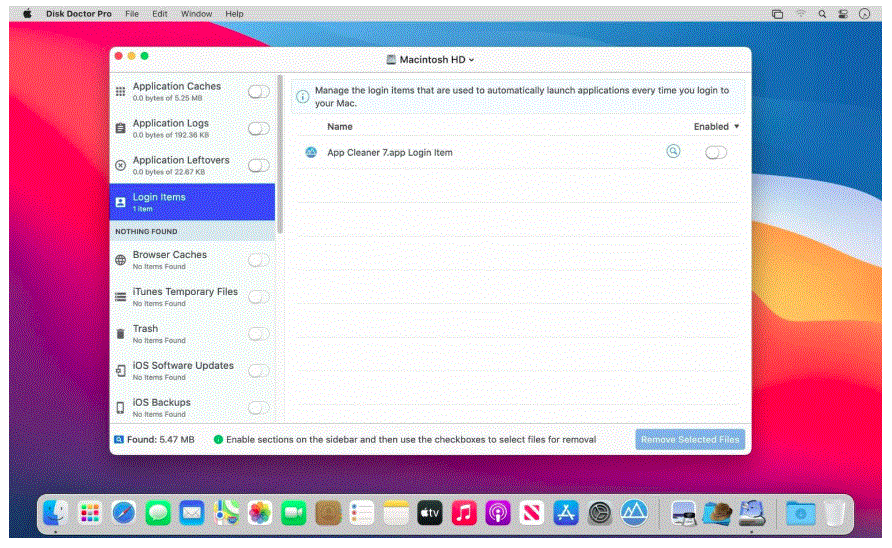Click the App Cleaner 7 app icon in list
Screen dimensions: 892x548
[x=311, y=152]
